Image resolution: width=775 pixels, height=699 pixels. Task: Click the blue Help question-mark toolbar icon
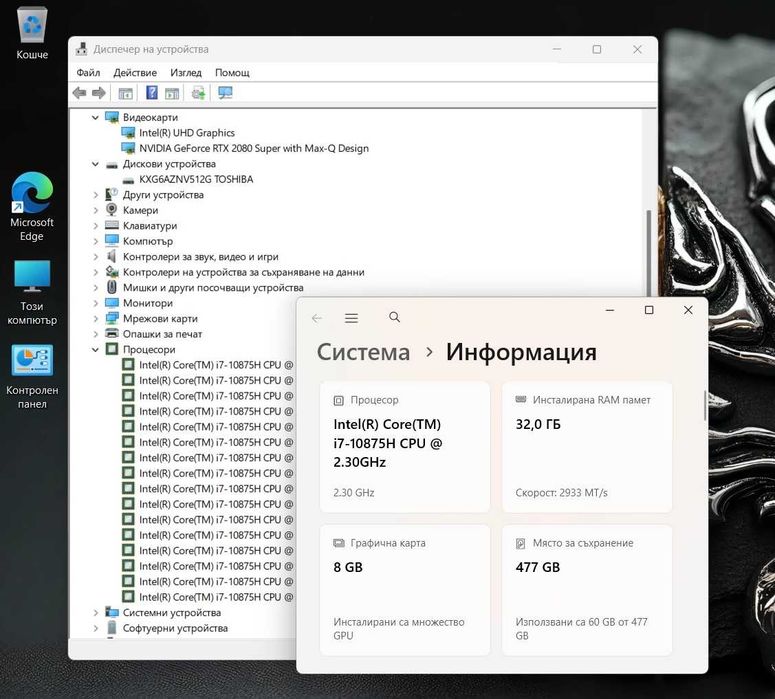point(152,92)
